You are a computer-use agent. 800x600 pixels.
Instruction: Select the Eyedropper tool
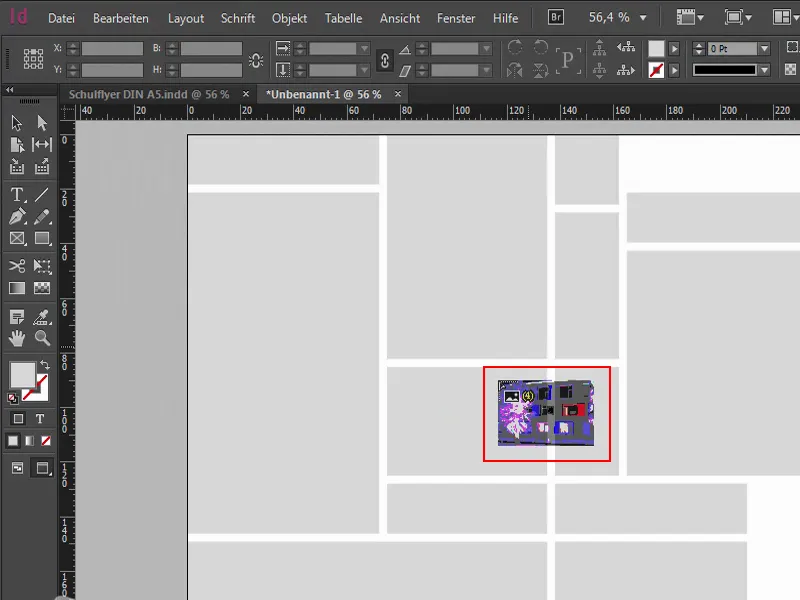point(42,317)
